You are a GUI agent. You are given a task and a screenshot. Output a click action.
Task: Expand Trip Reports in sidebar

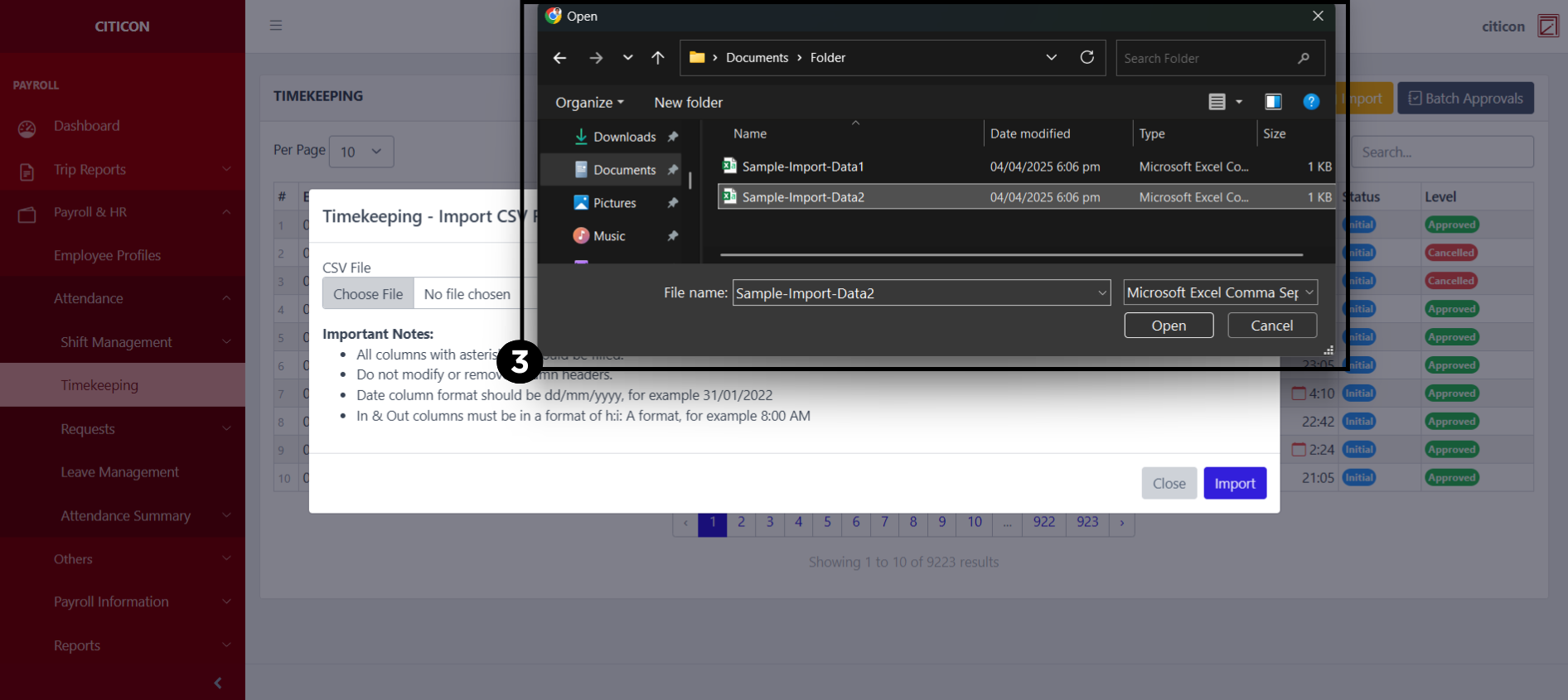123,170
